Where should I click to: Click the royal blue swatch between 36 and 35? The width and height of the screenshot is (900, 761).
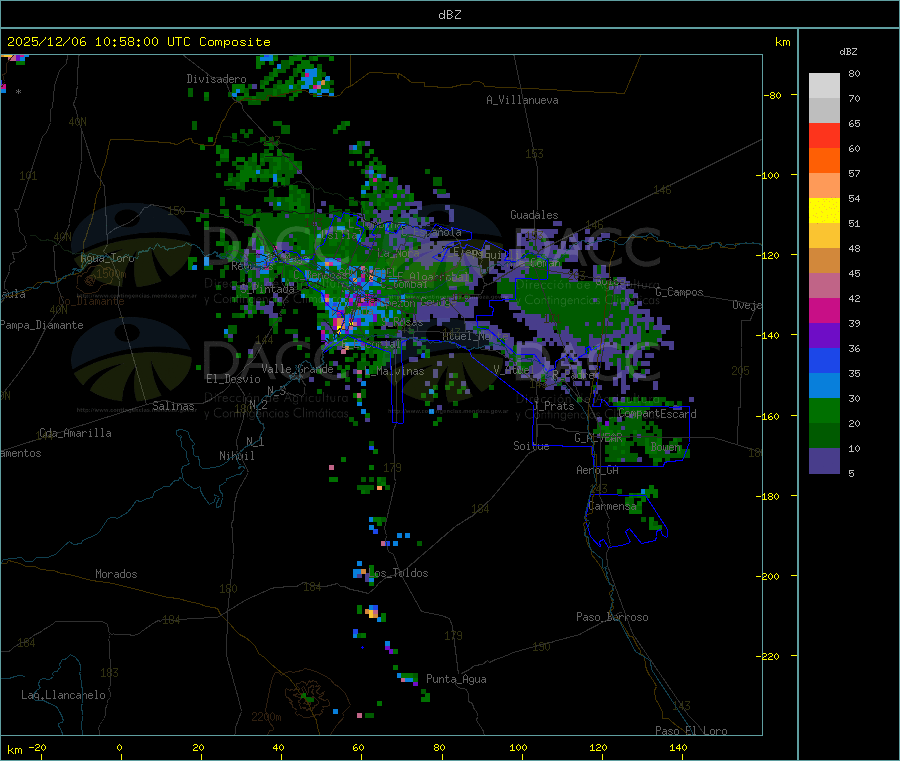(x=824, y=361)
